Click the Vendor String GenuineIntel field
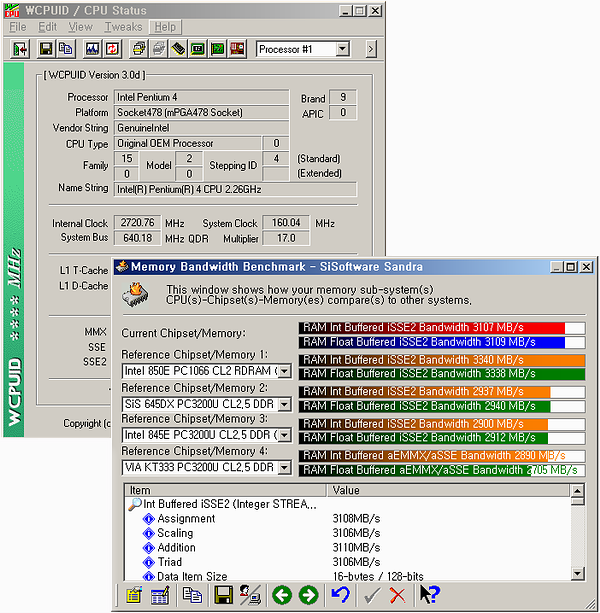This screenshot has height=613, width=600. click(201, 128)
